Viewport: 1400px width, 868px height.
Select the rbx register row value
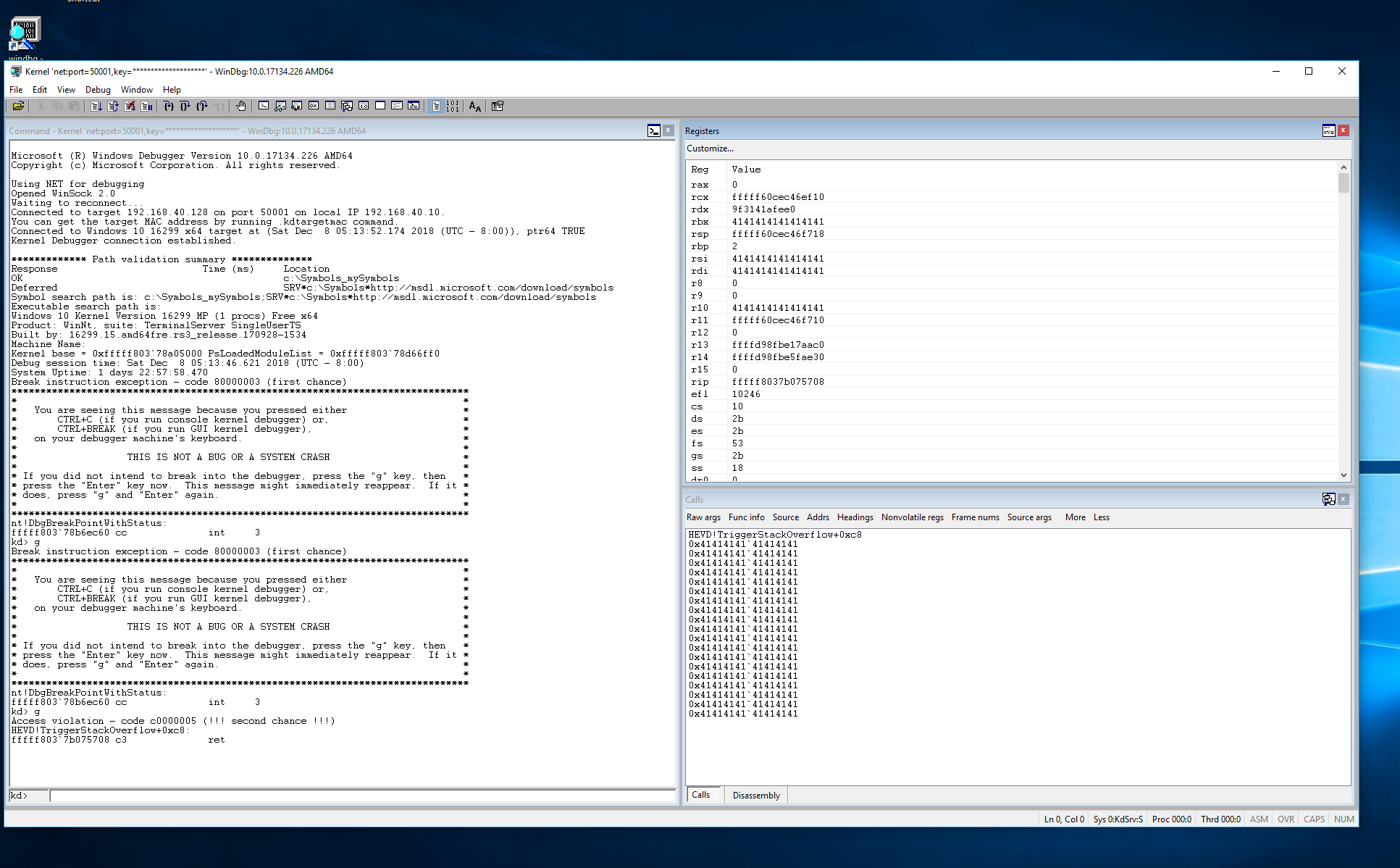point(778,222)
